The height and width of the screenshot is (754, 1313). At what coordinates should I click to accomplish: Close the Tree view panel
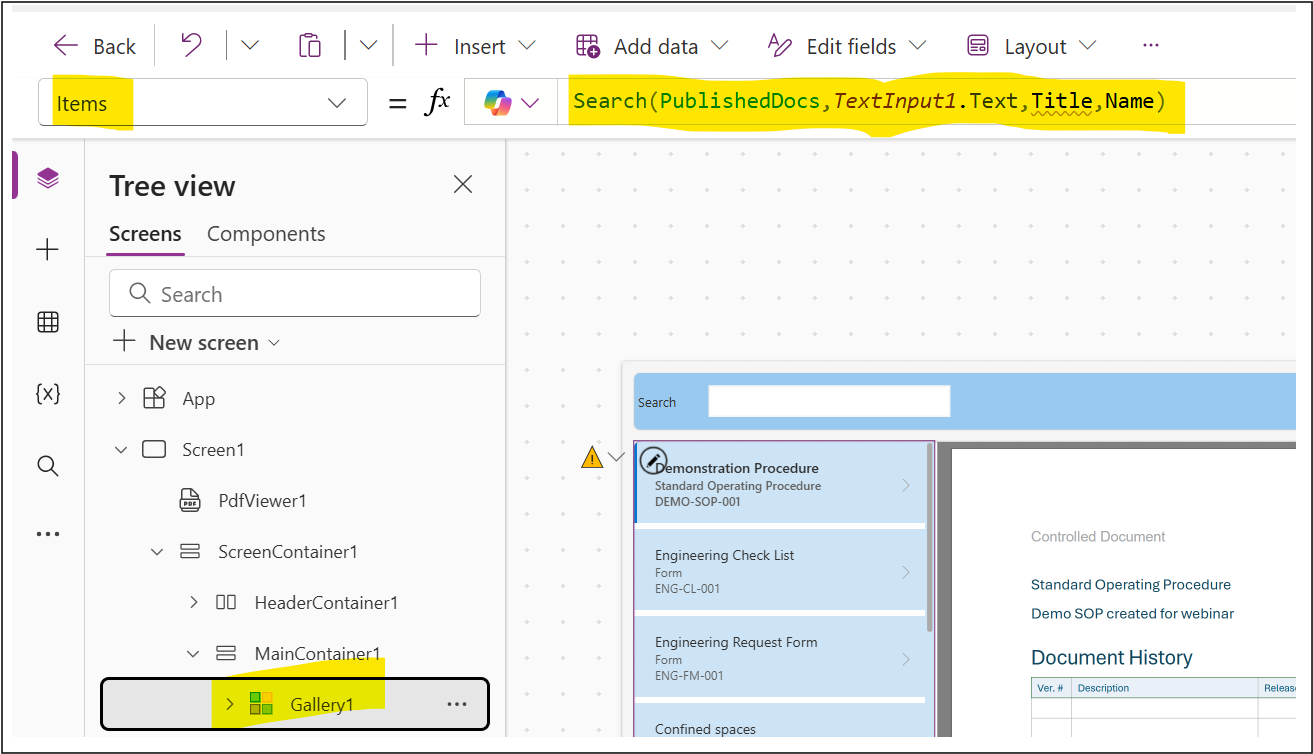tap(462, 184)
